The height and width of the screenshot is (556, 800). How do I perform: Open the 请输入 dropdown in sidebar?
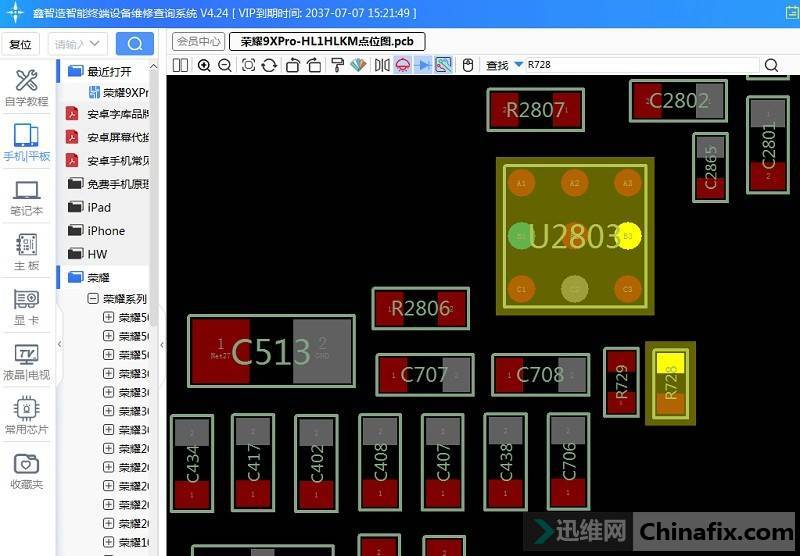tap(79, 44)
